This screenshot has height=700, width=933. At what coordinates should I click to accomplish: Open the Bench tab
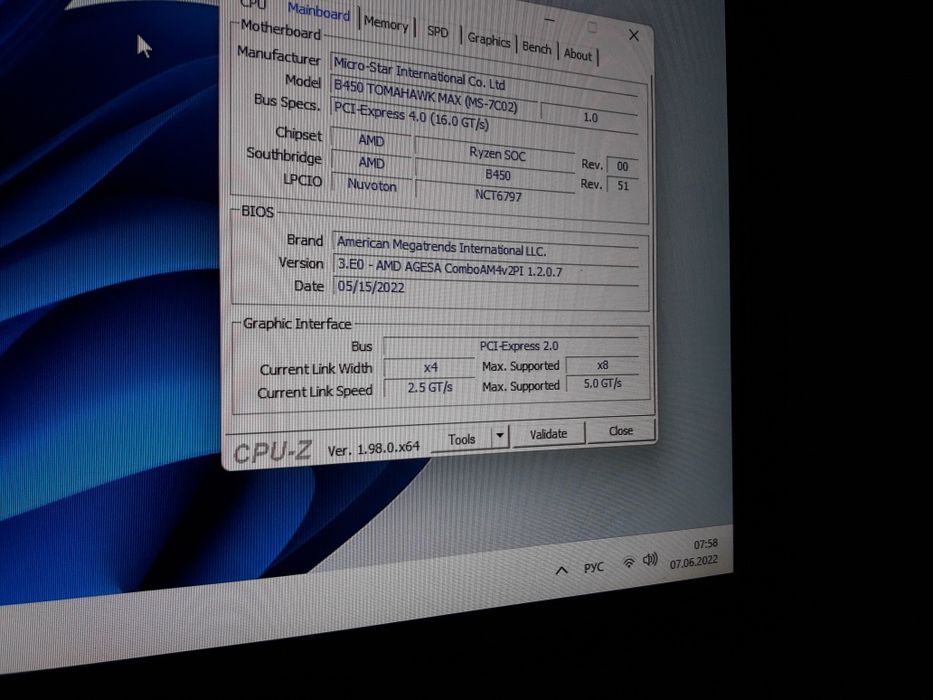click(536, 48)
